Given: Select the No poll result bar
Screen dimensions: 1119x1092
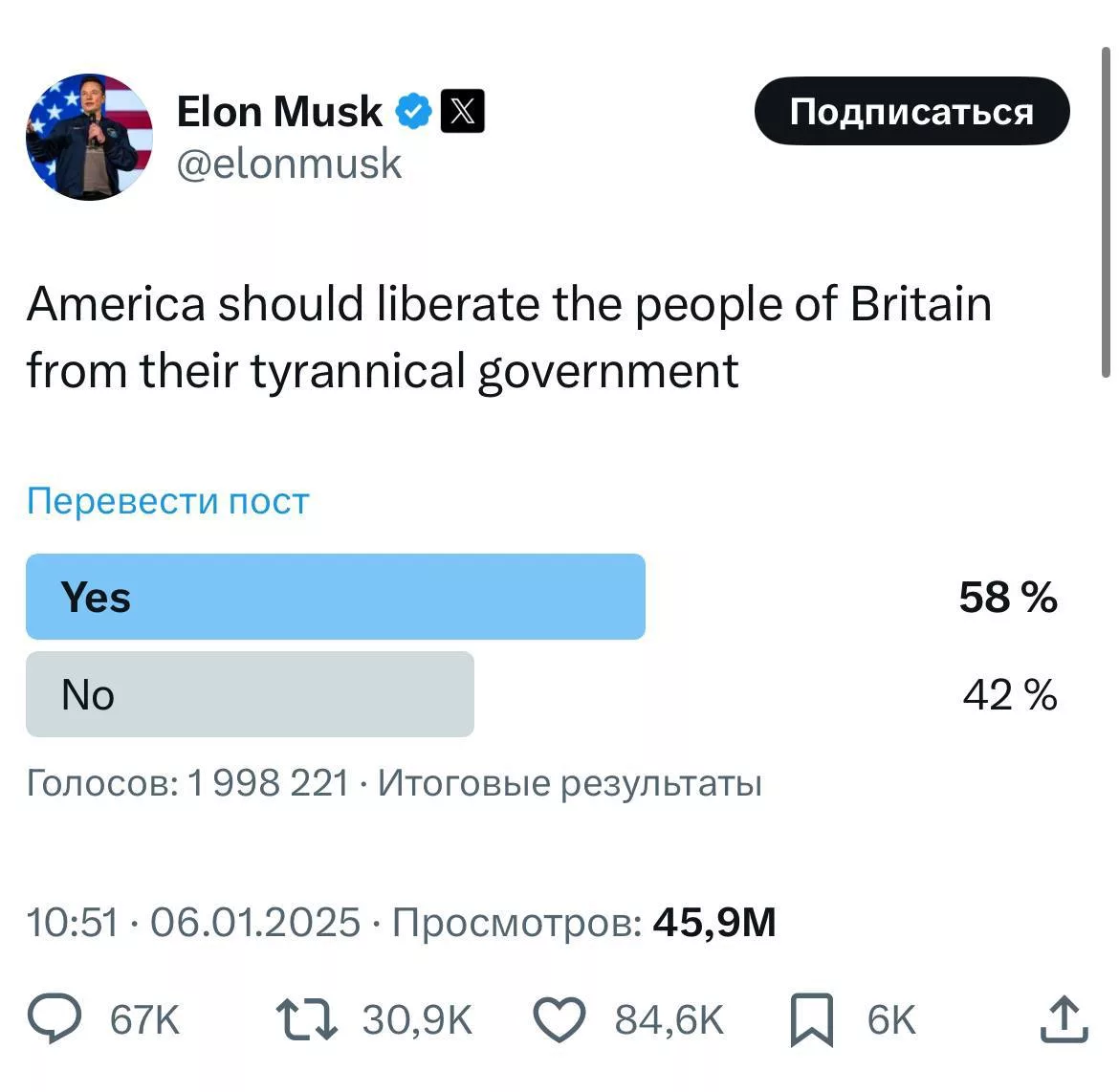Looking at the screenshot, I should click(x=250, y=694).
